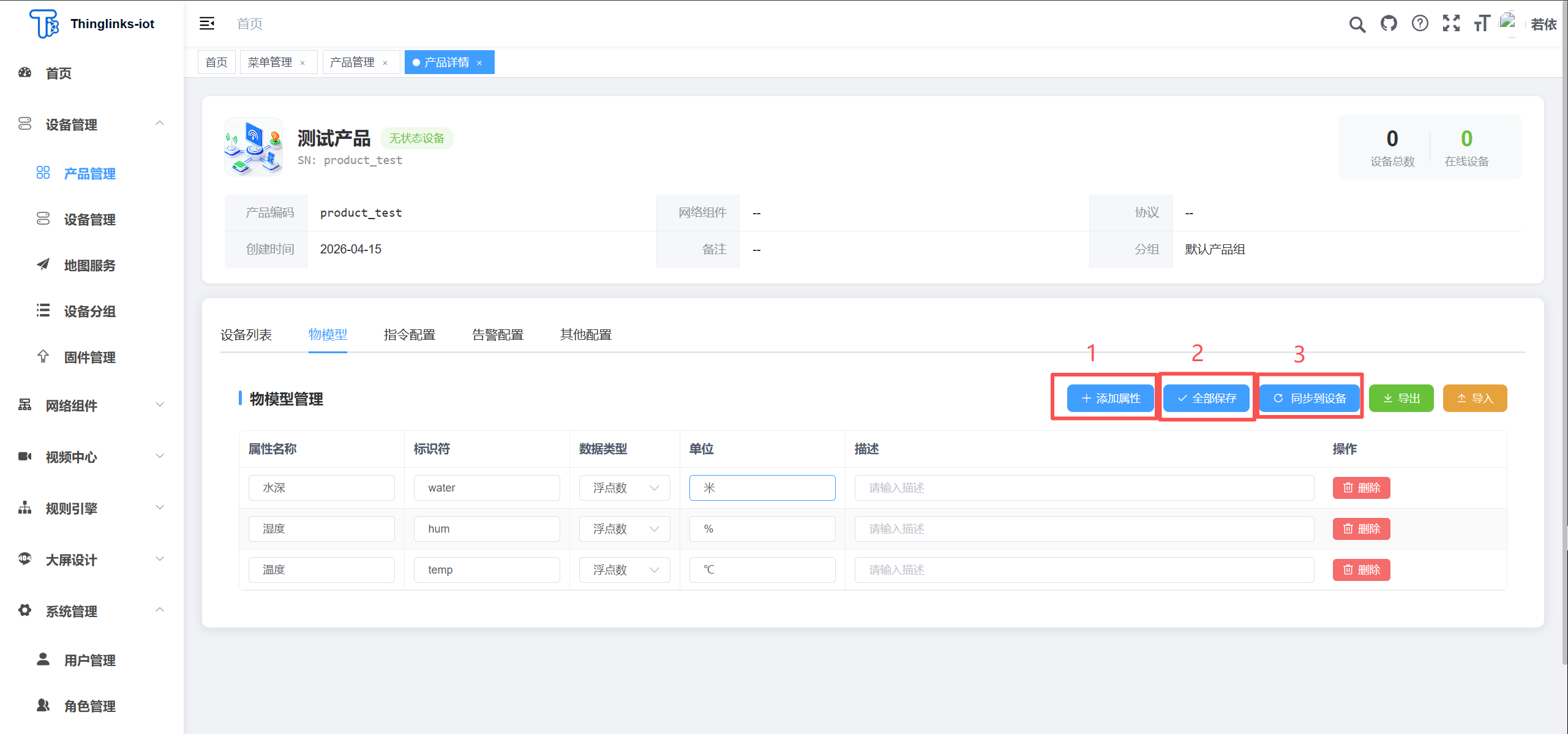The width and height of the screenshot is (1568, 734).
Task: Click the description field for 水深
Action: point(1084,488)
